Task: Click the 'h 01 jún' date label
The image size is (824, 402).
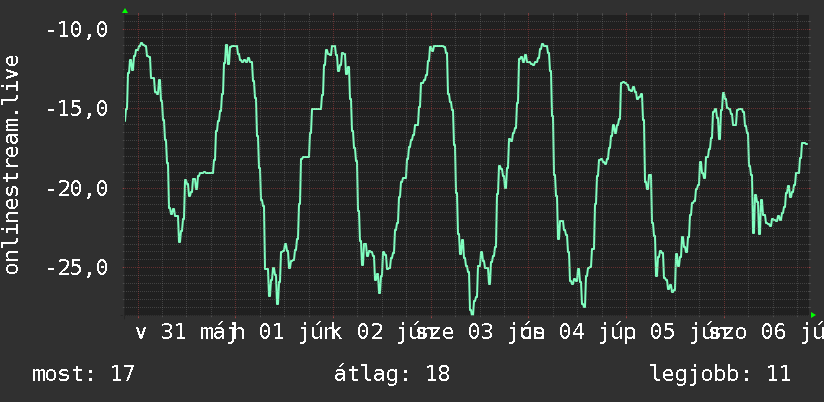Action: pos(284,333)
